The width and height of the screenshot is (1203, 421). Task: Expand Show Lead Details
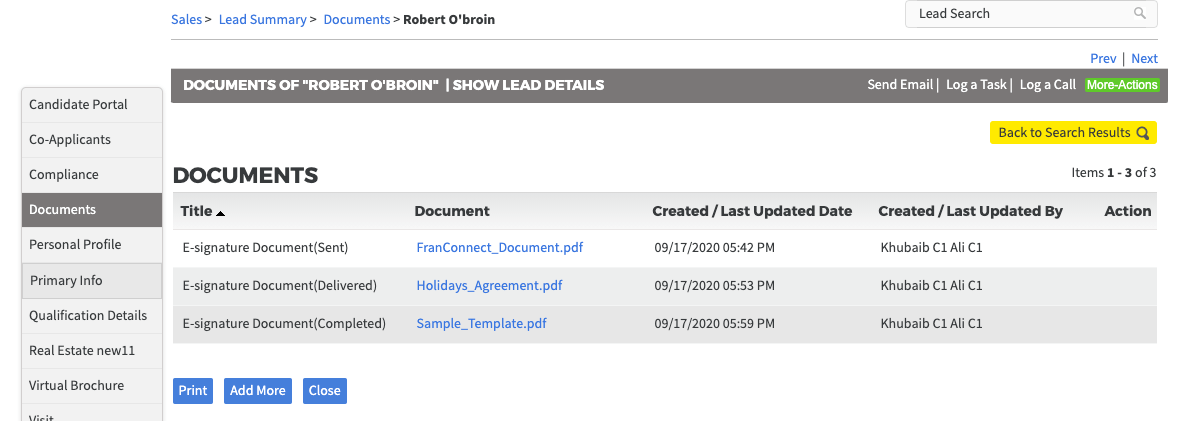[528, 85]
